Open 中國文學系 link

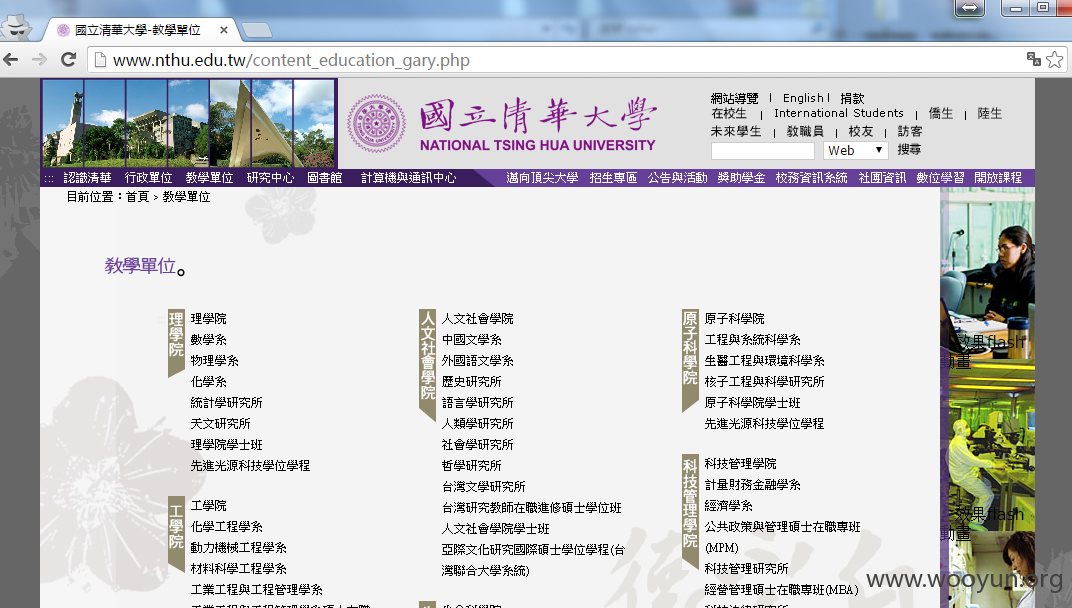pos(471,340)
